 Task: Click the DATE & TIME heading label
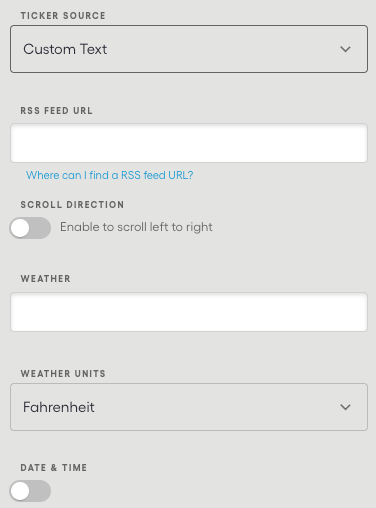click(54, 468)
